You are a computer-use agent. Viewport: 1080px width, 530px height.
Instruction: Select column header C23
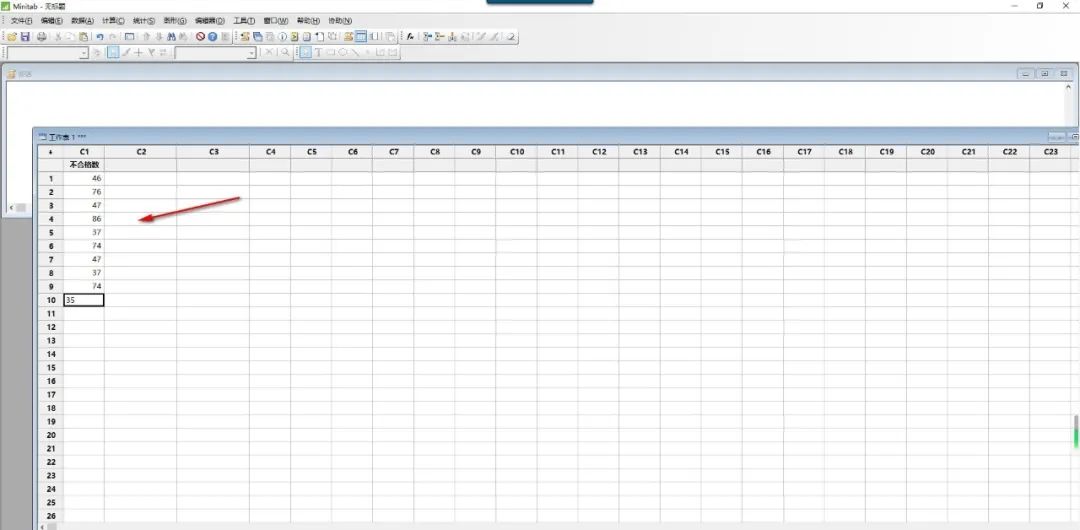(1050, 152)
